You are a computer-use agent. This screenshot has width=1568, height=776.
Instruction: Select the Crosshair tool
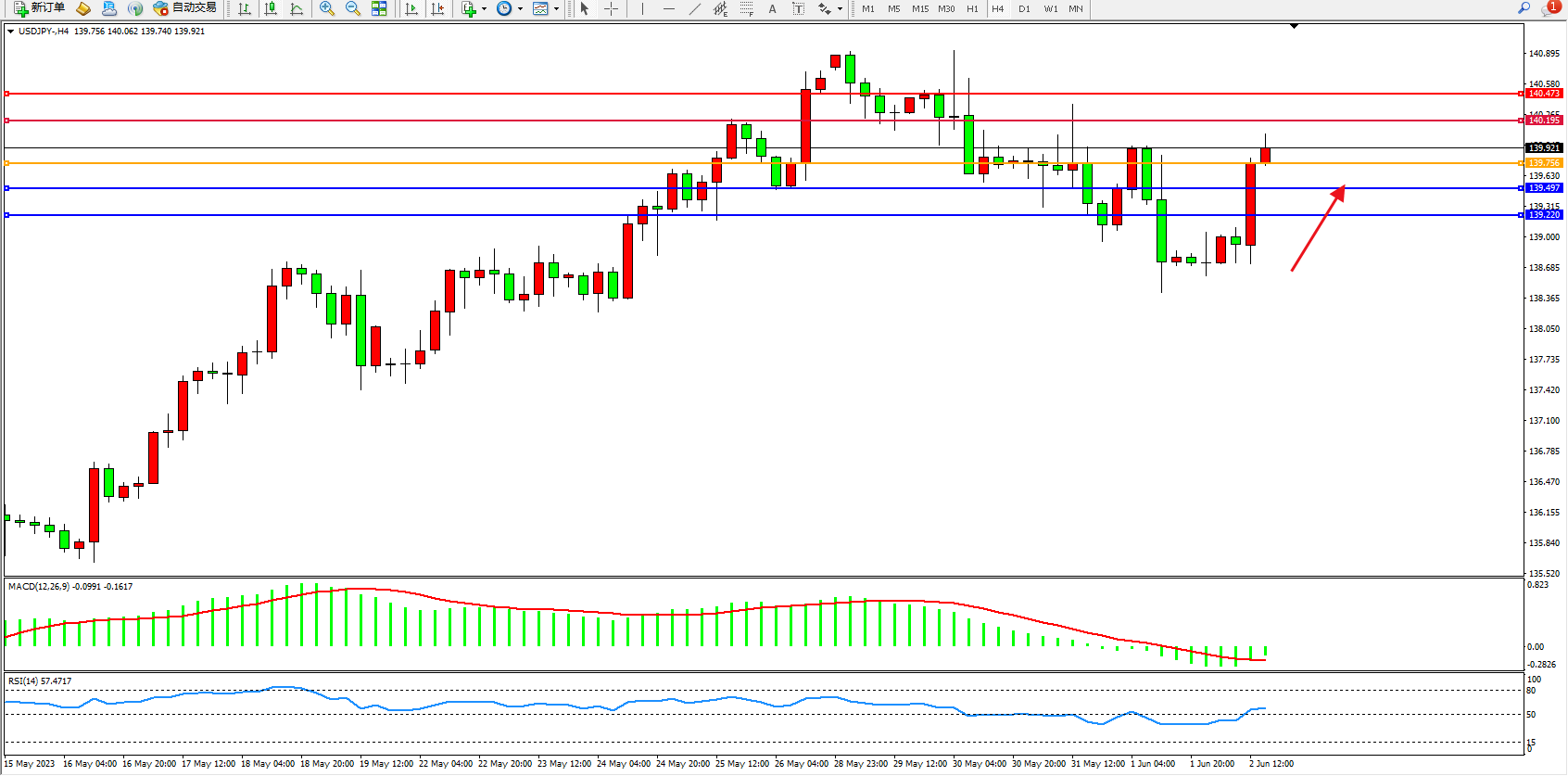click(612, 8)
